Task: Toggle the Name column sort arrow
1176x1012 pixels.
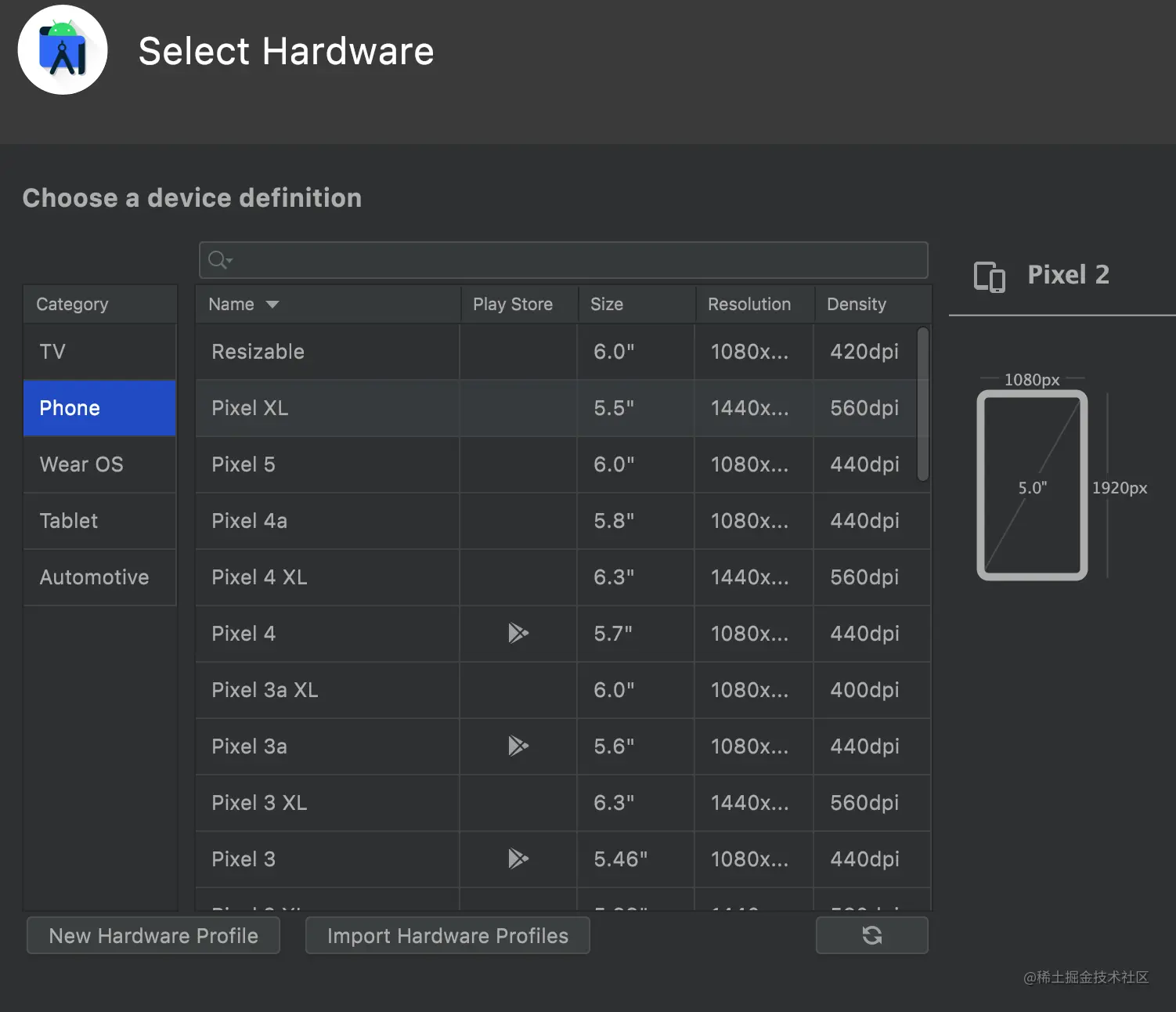Action: (x=272, y=305)
